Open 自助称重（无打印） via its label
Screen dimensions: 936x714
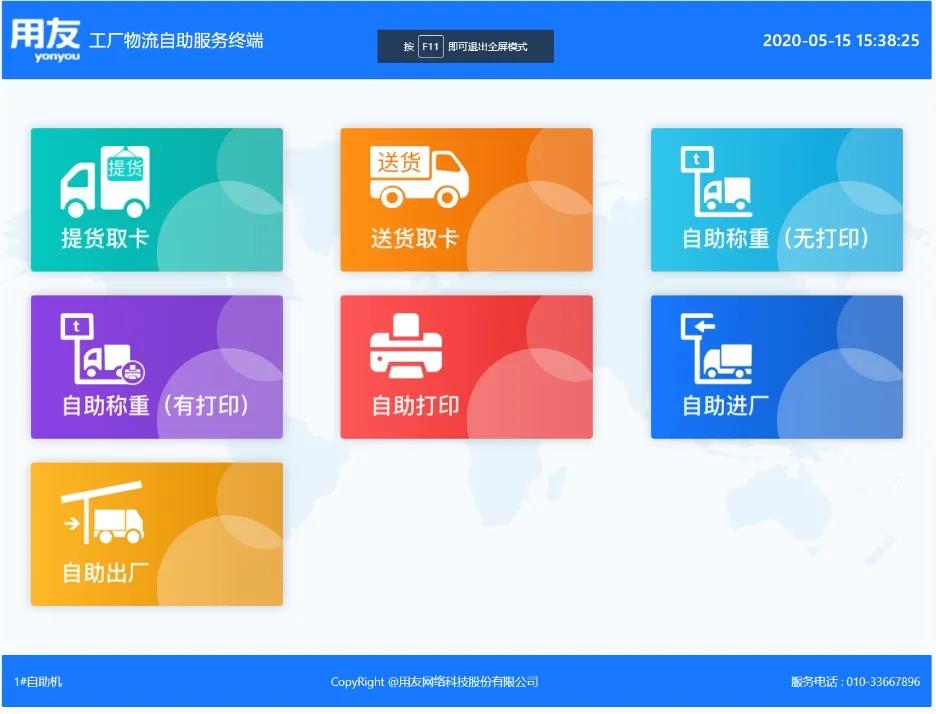click(775, 239)
